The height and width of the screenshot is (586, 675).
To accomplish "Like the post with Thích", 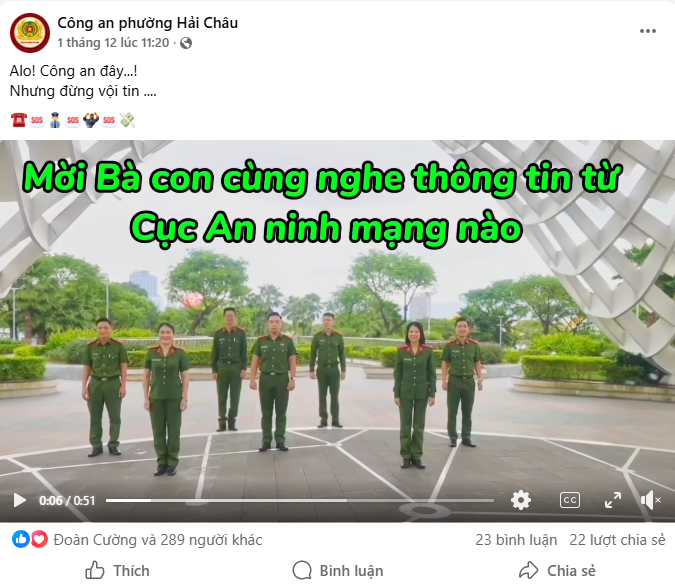I will point(118,570).
